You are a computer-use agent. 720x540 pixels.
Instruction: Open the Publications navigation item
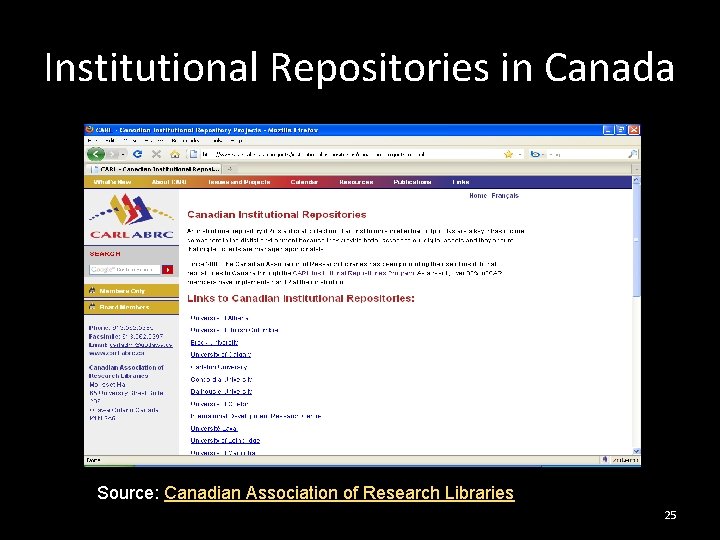412,182
